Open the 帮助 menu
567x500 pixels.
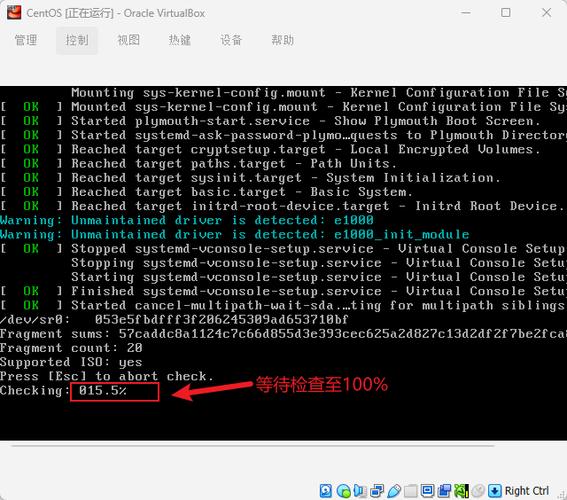point(282,40)
